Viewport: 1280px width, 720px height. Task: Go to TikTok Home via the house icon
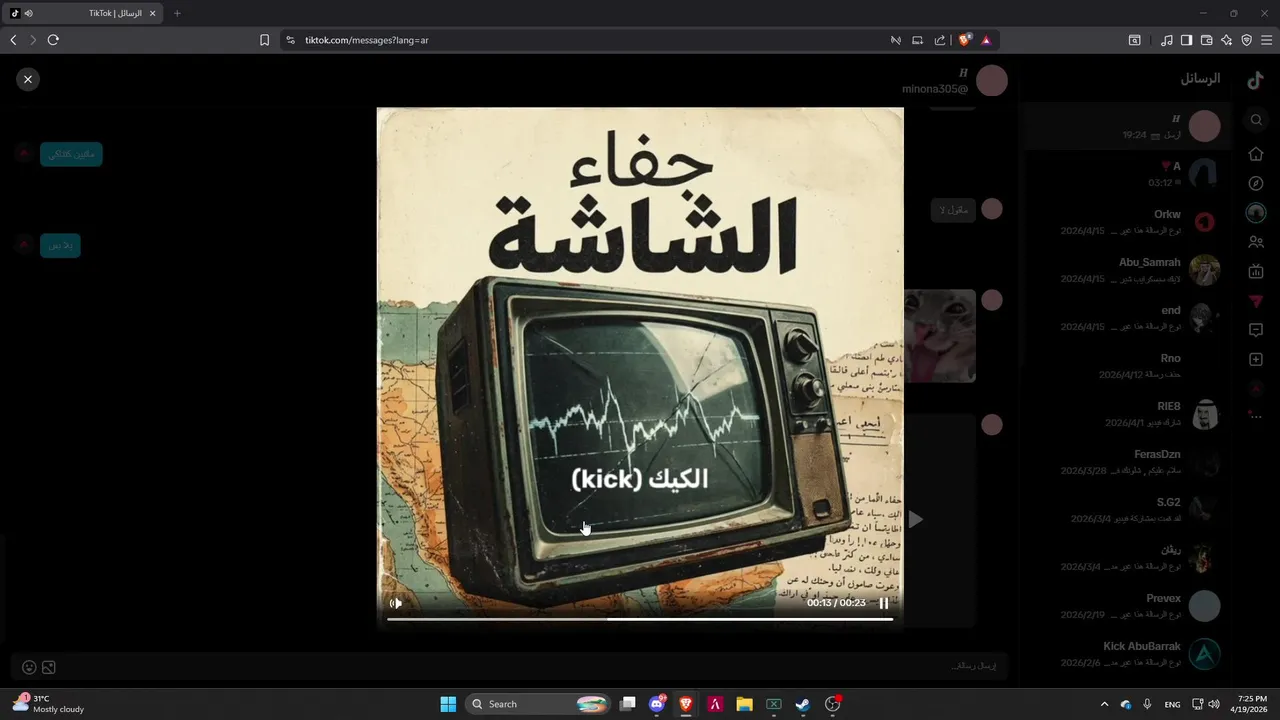(1256, 154)
